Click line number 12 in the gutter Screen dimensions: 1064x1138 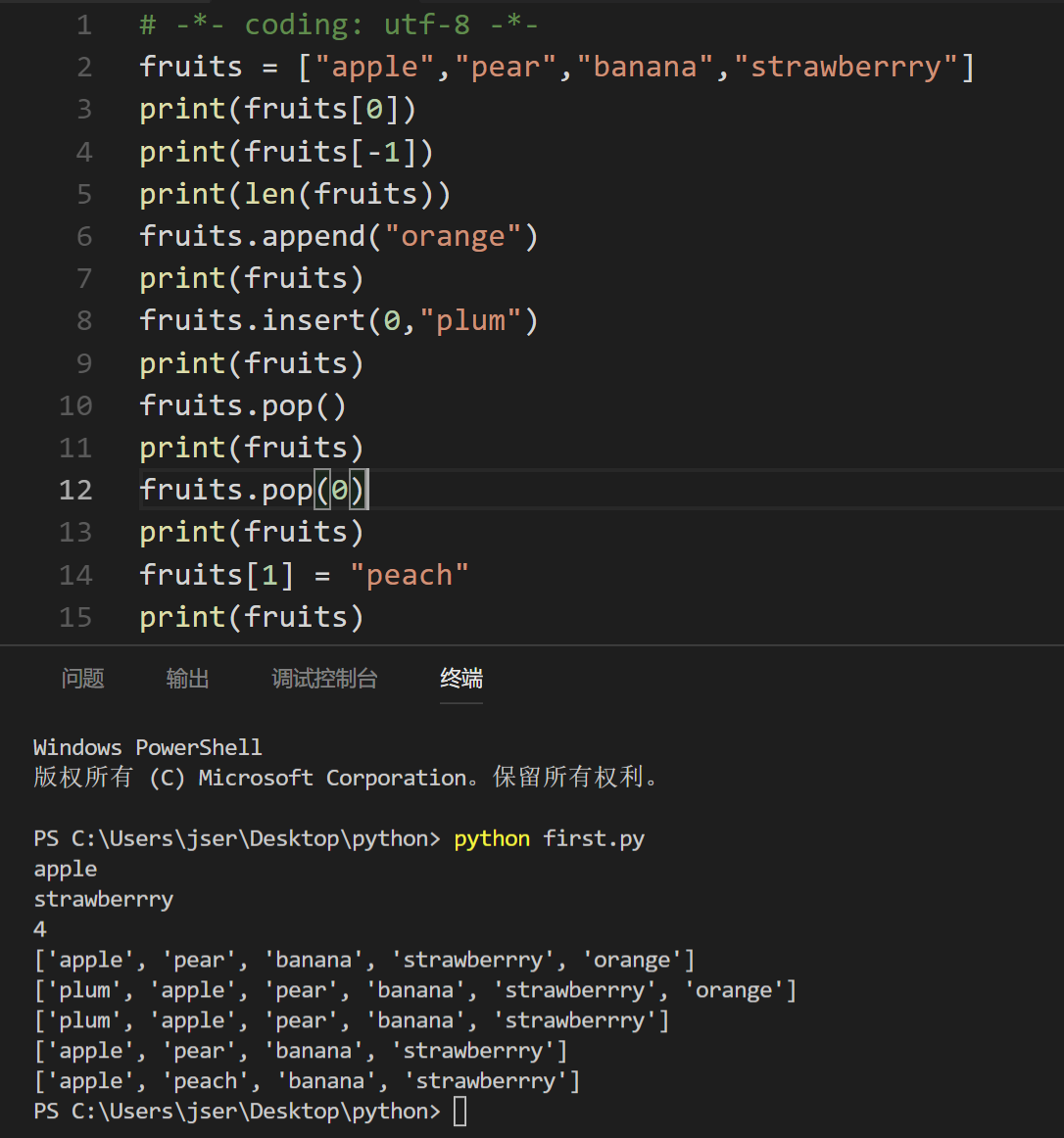75,490
